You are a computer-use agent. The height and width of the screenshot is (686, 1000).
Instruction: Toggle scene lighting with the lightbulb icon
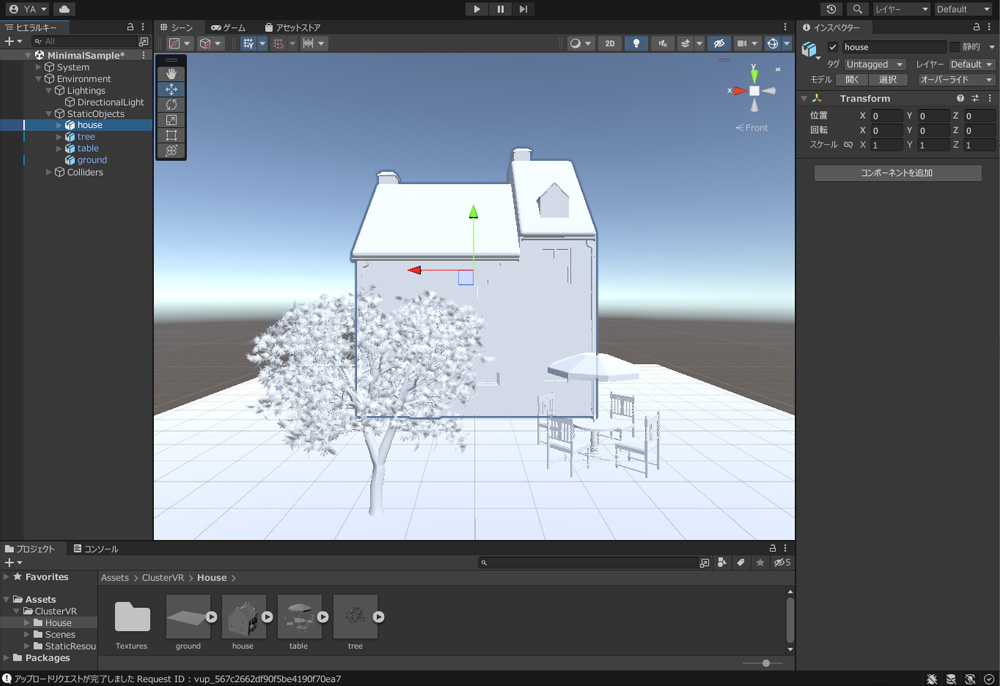pyautogui.click(x=635, y=44)
